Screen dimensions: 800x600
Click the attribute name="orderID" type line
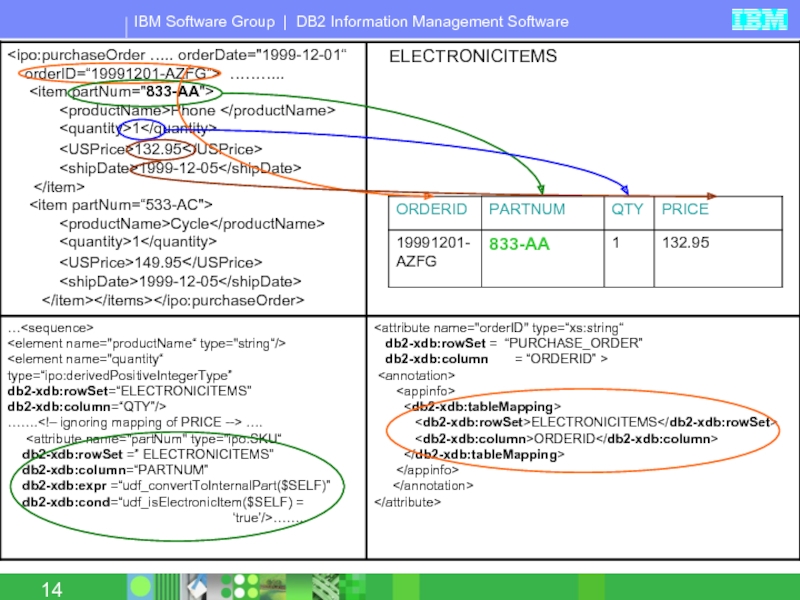click(x=499, y=328)
